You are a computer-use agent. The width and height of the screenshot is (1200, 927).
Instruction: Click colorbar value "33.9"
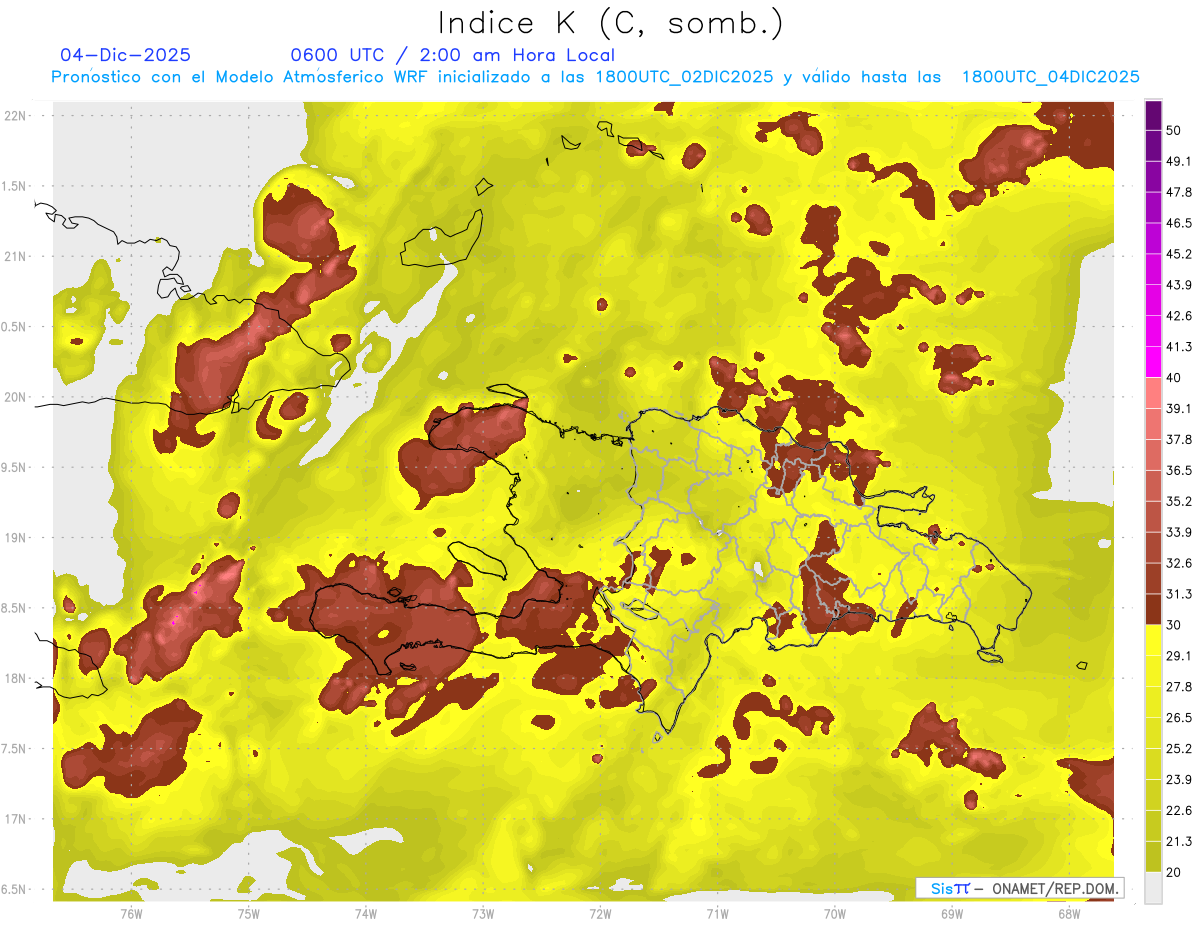point(1179,532)
